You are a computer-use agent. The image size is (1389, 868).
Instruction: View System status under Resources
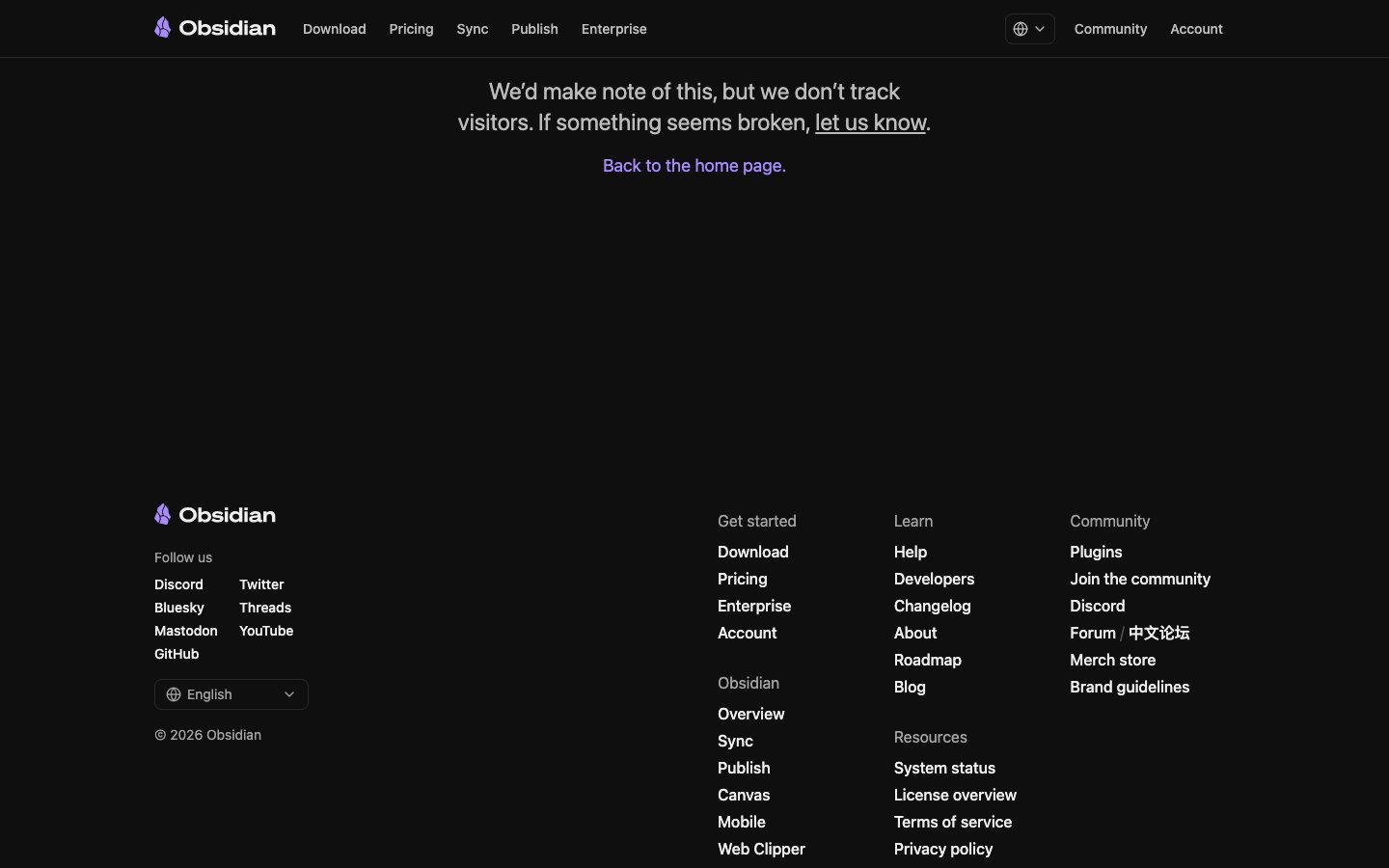click(x=944, y=768)
